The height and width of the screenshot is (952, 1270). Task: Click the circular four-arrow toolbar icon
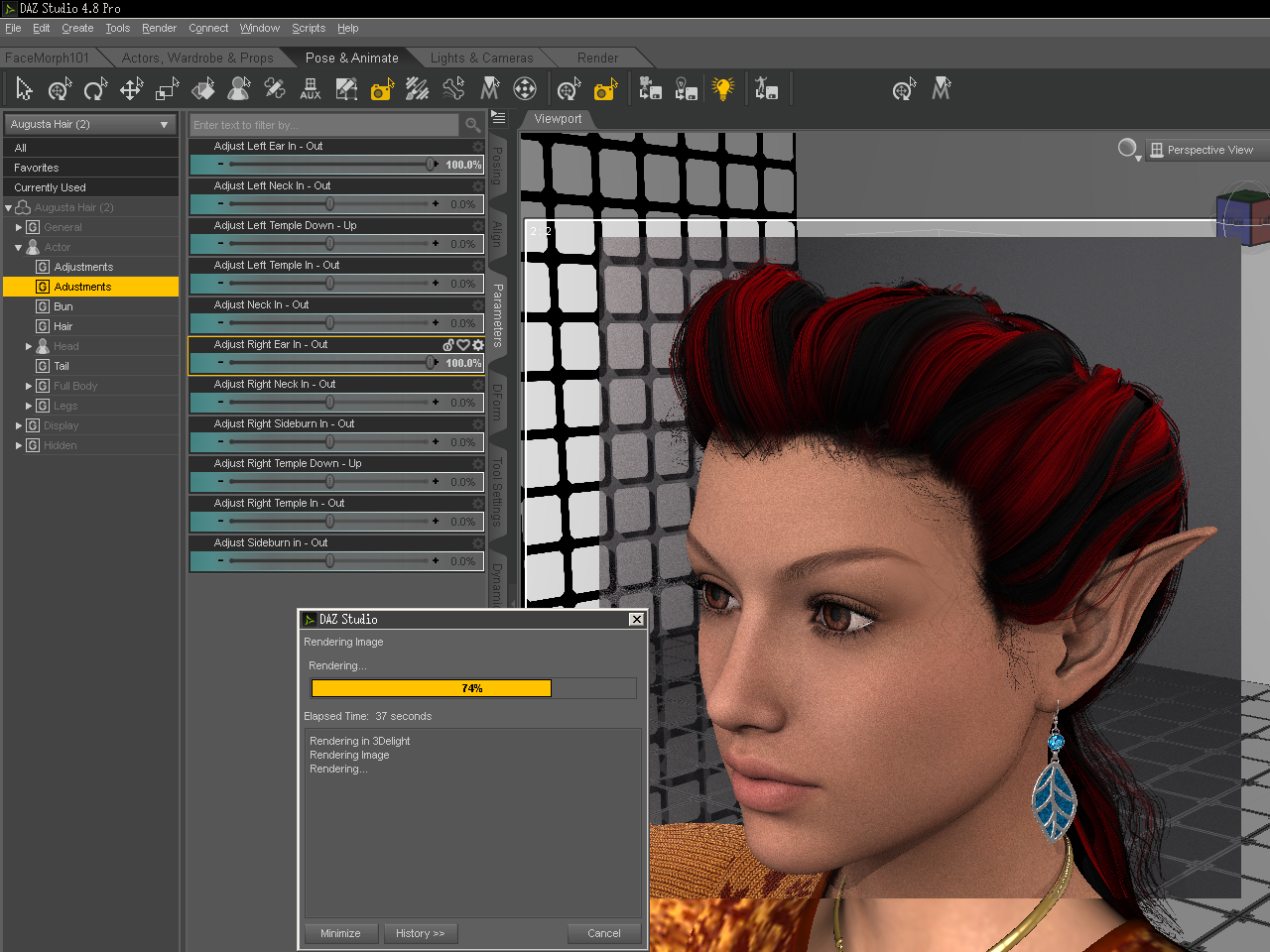pos(525,89)
